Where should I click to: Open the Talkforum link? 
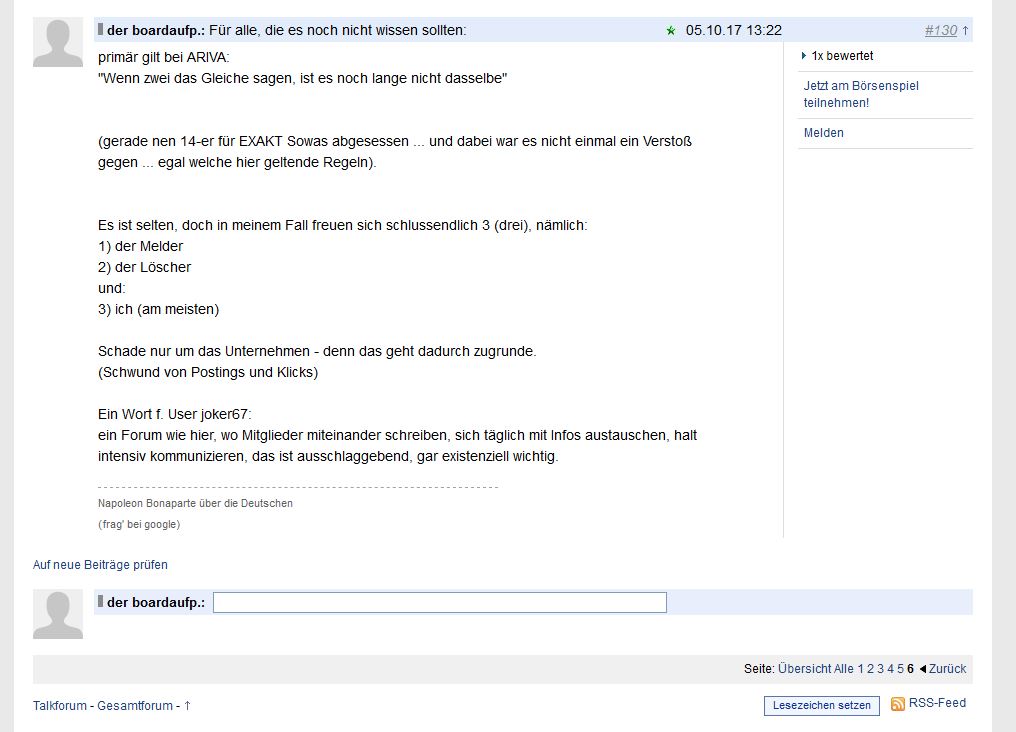pyautogui.click(x=60, y=705)
